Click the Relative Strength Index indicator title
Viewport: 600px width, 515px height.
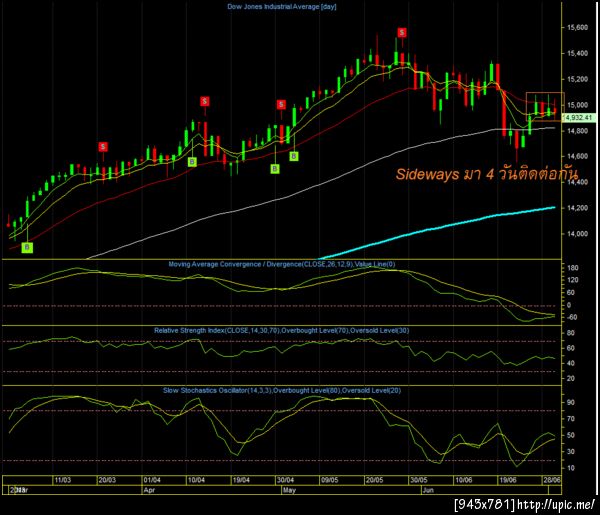(x=282, y=330)
